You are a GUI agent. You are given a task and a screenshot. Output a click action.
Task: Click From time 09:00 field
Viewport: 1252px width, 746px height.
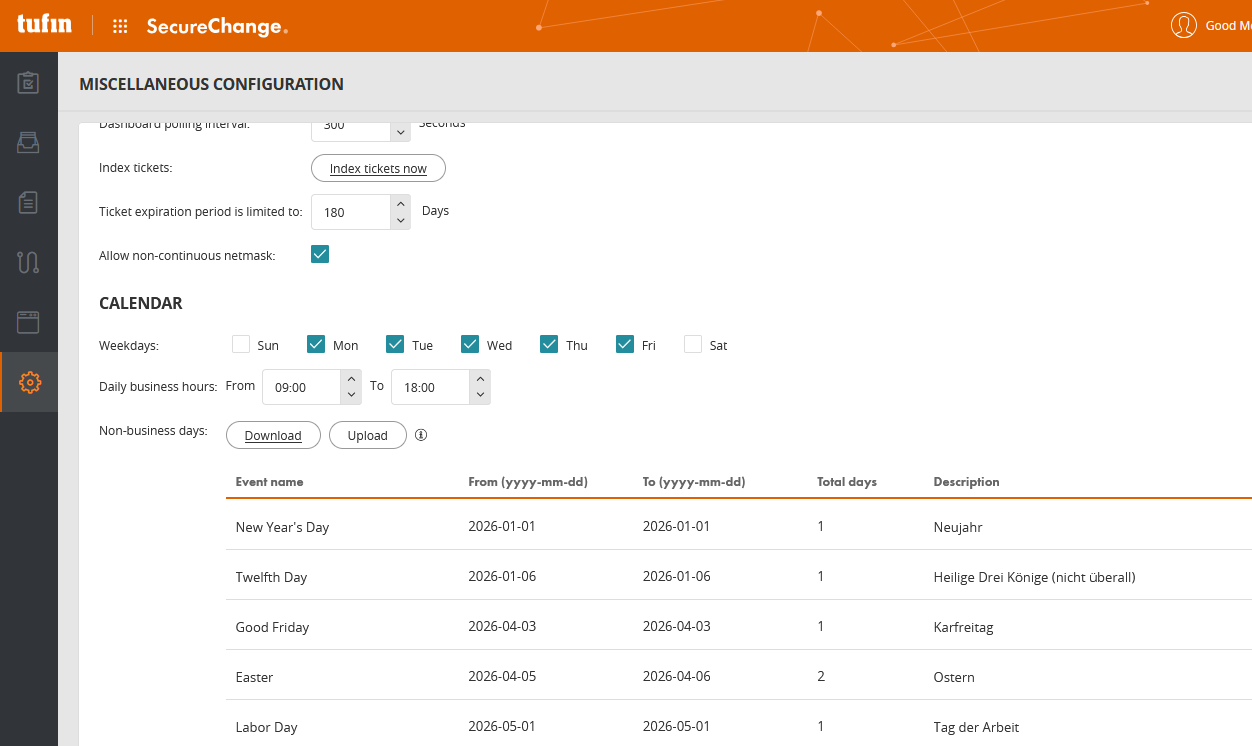302,387
